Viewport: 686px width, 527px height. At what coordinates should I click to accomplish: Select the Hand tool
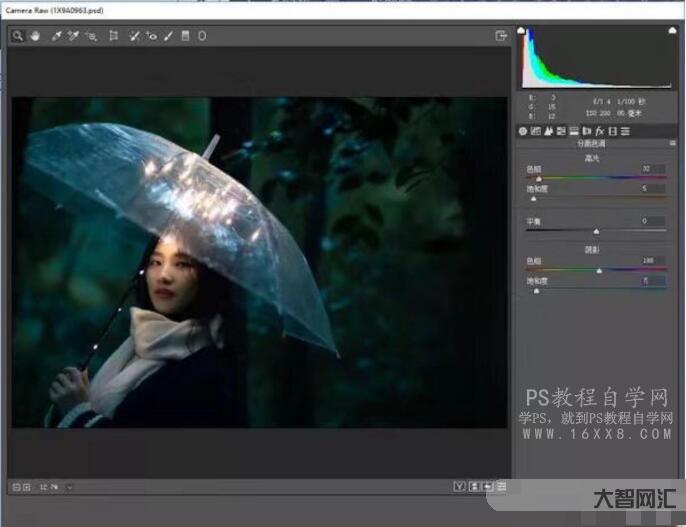(35, 36)
